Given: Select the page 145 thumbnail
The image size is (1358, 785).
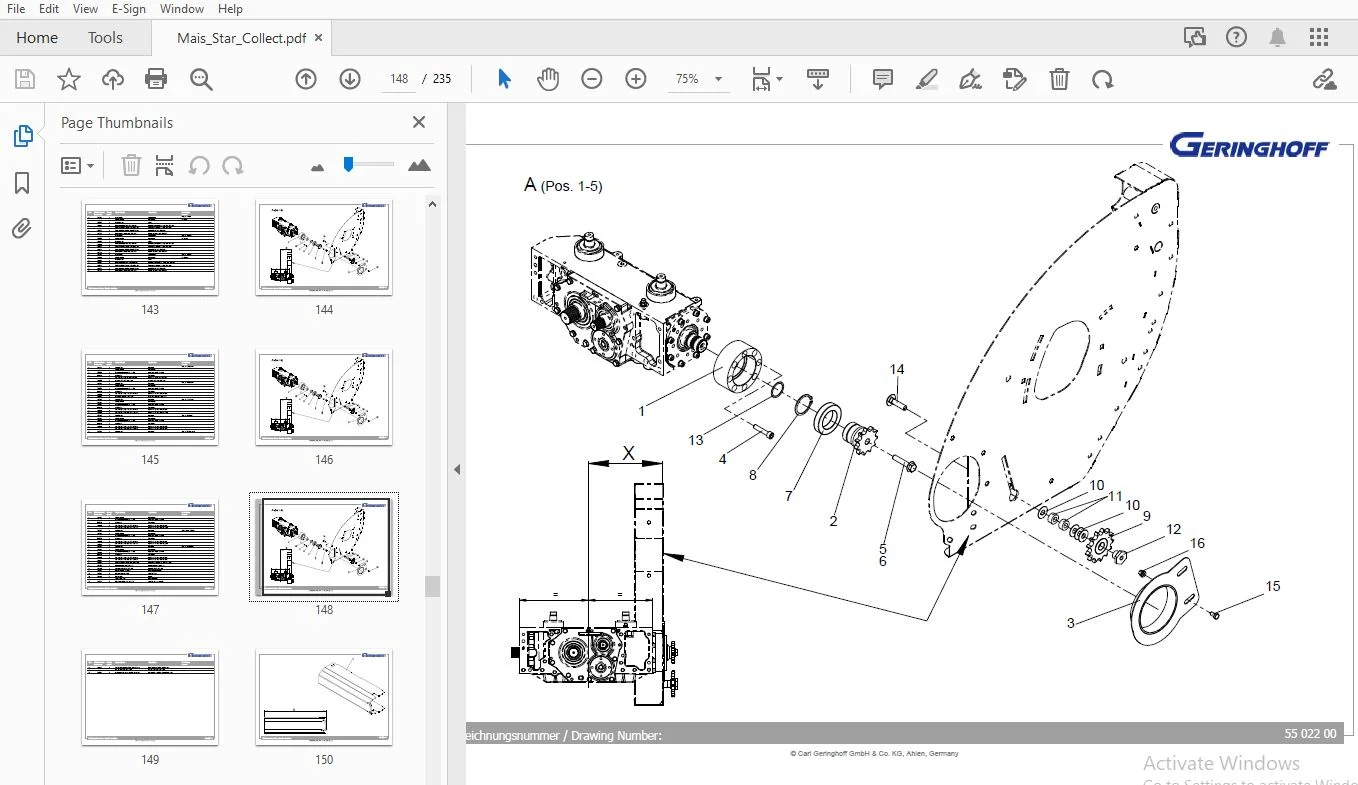Looking at the screenshot, I should pyautogui.click(x=150, y=398).
